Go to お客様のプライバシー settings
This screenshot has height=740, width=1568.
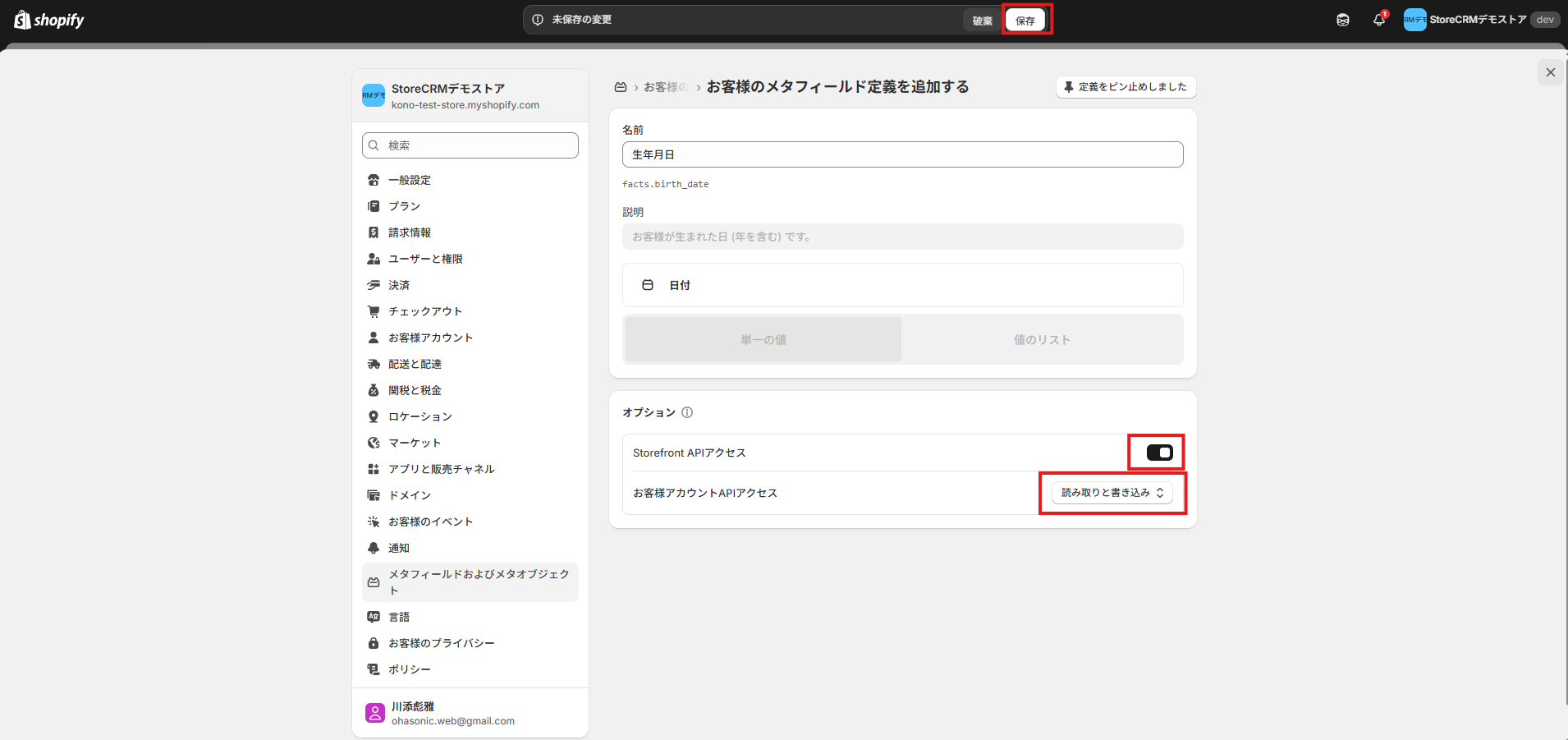tap(441, 643)
